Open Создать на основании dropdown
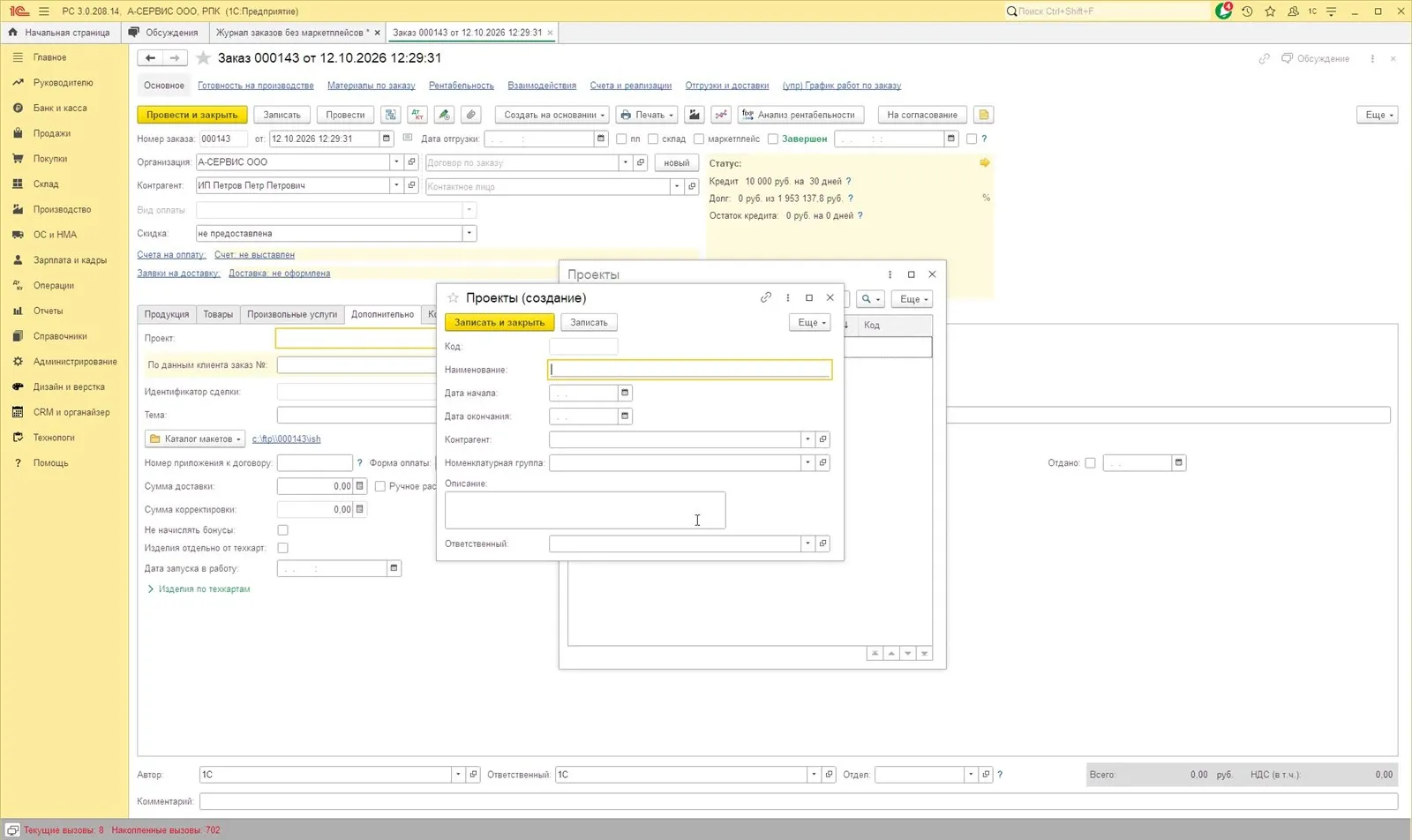The width and height of the screenshot is (1412, 840). (553, 115)
